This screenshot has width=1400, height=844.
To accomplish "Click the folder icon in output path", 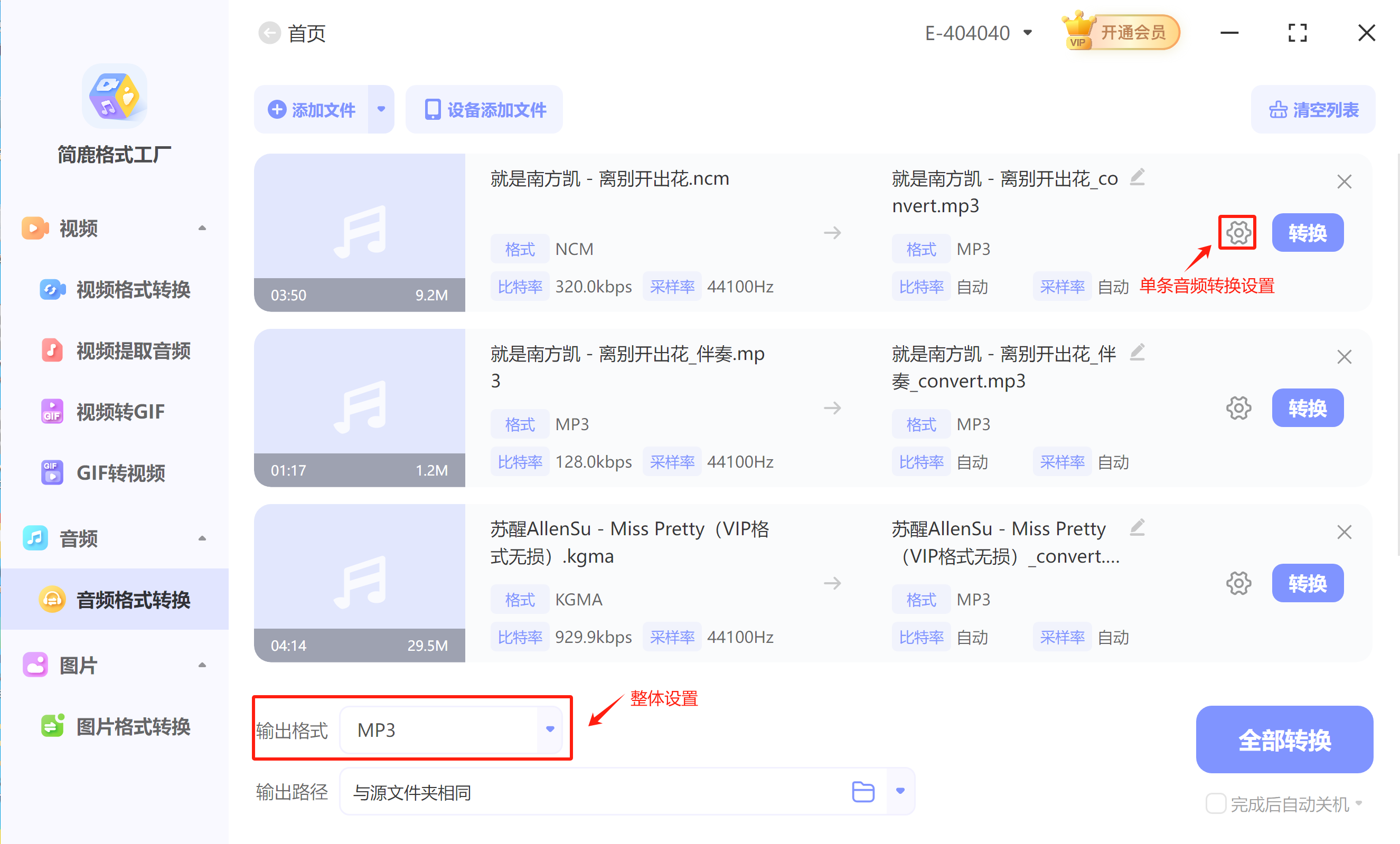I will tap(862, 791).
